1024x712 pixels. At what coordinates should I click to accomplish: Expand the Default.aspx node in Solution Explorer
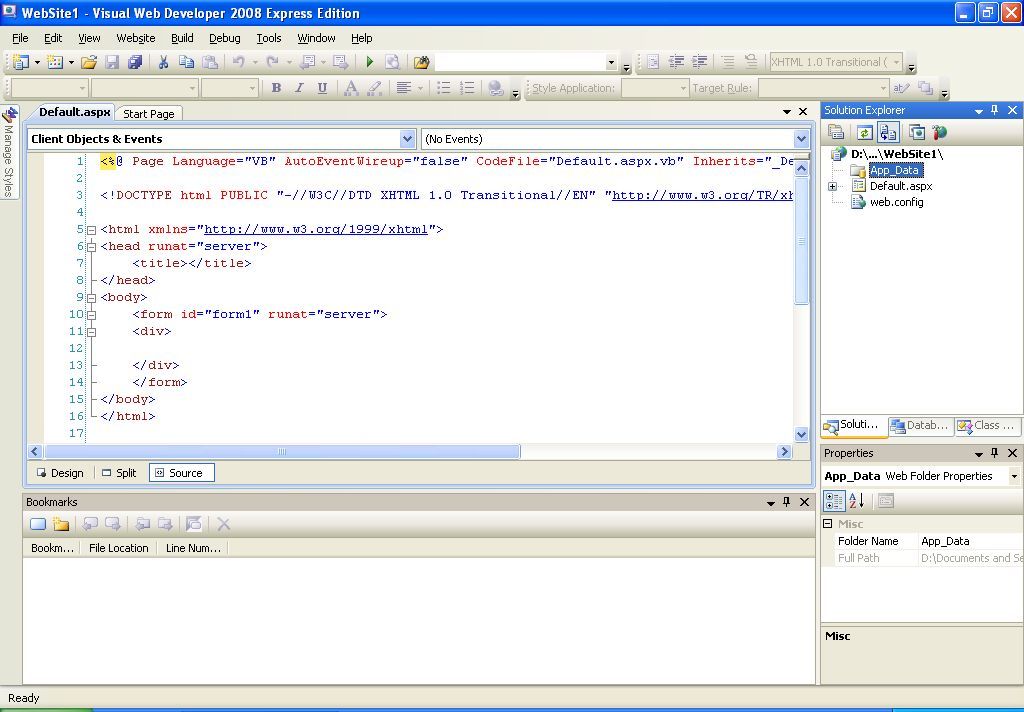833,186
